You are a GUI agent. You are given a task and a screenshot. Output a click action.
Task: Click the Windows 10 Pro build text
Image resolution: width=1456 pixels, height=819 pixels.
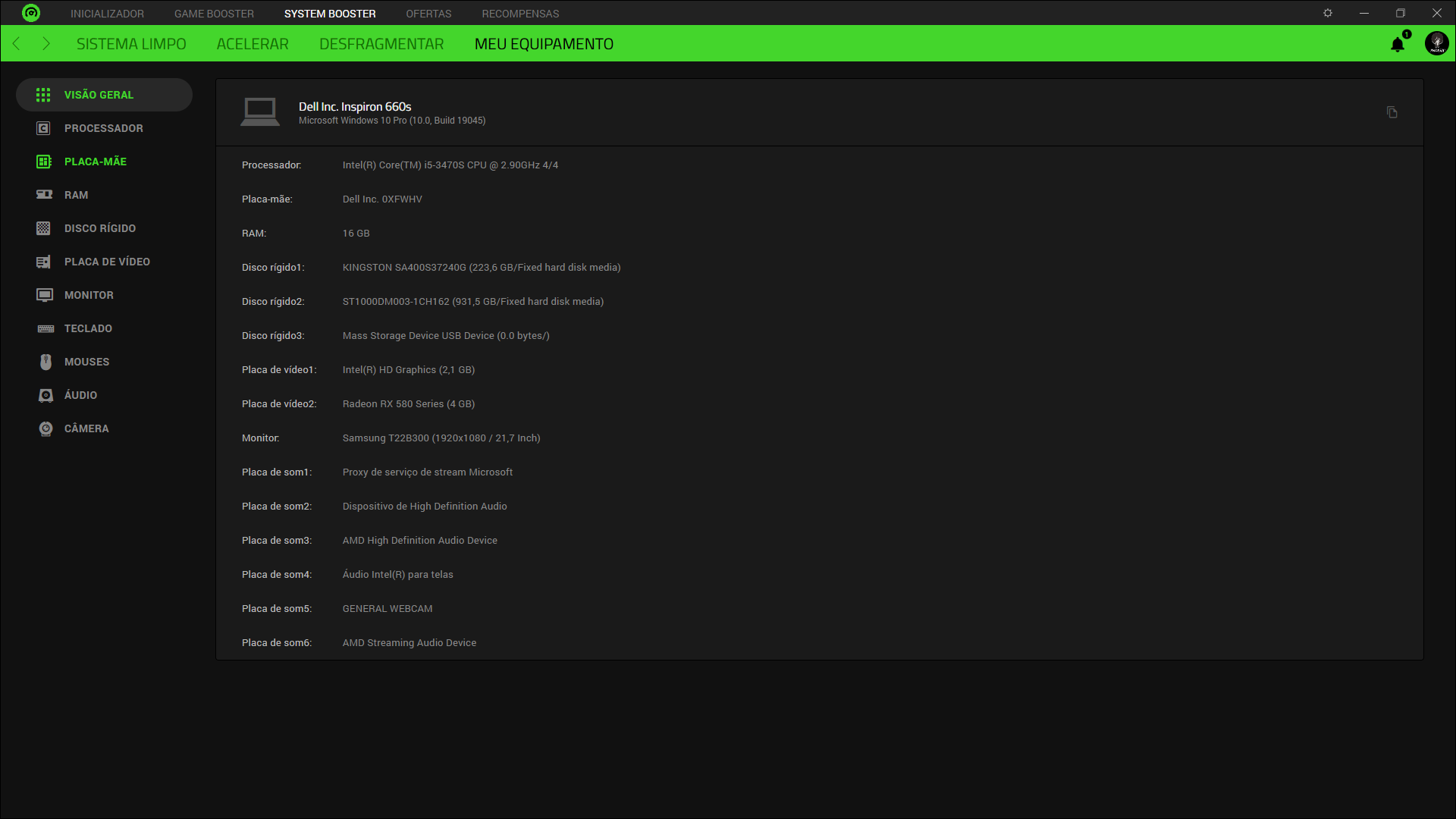[392, 121]
